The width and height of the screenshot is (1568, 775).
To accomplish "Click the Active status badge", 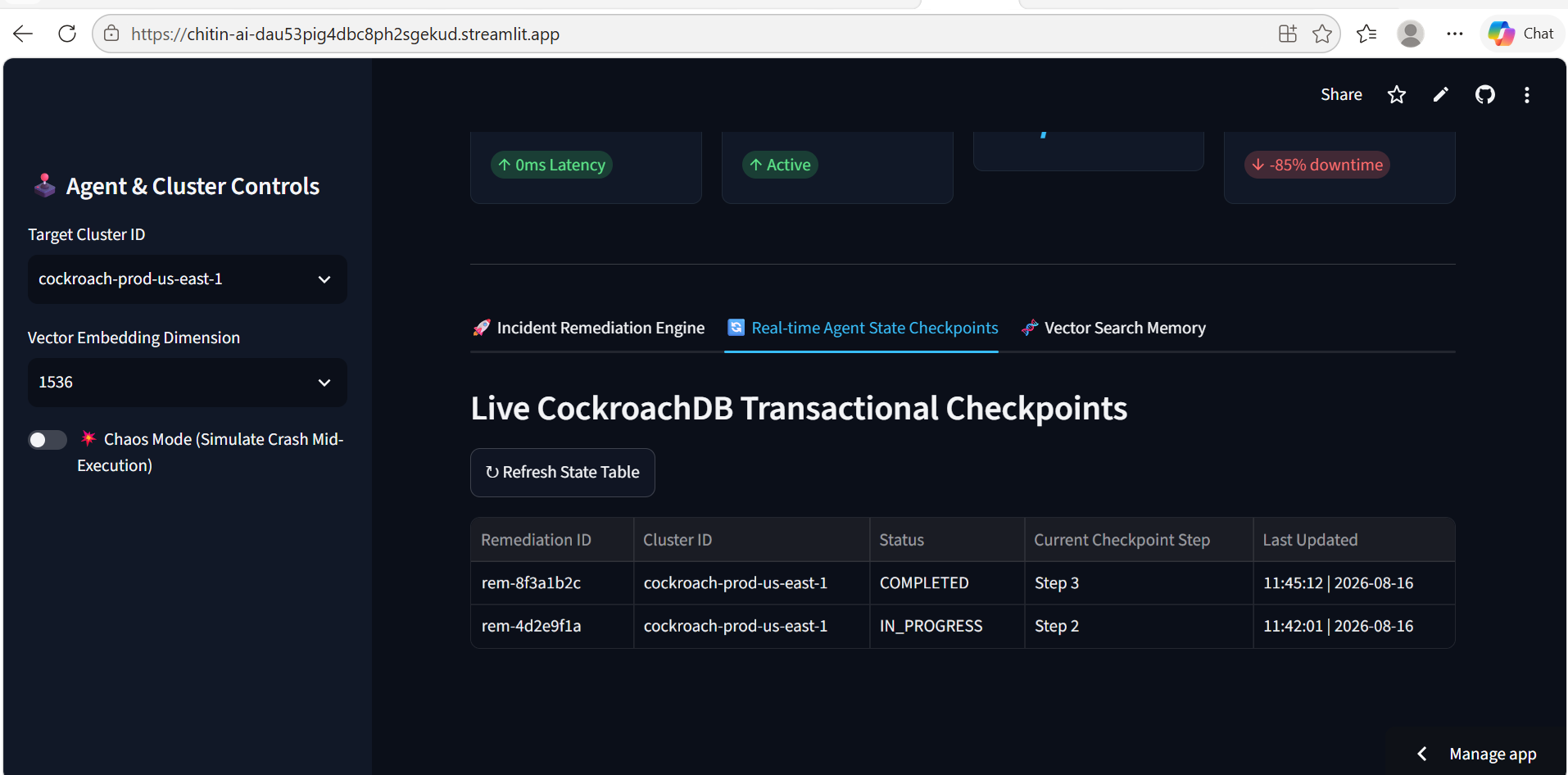I will [780, 165].
